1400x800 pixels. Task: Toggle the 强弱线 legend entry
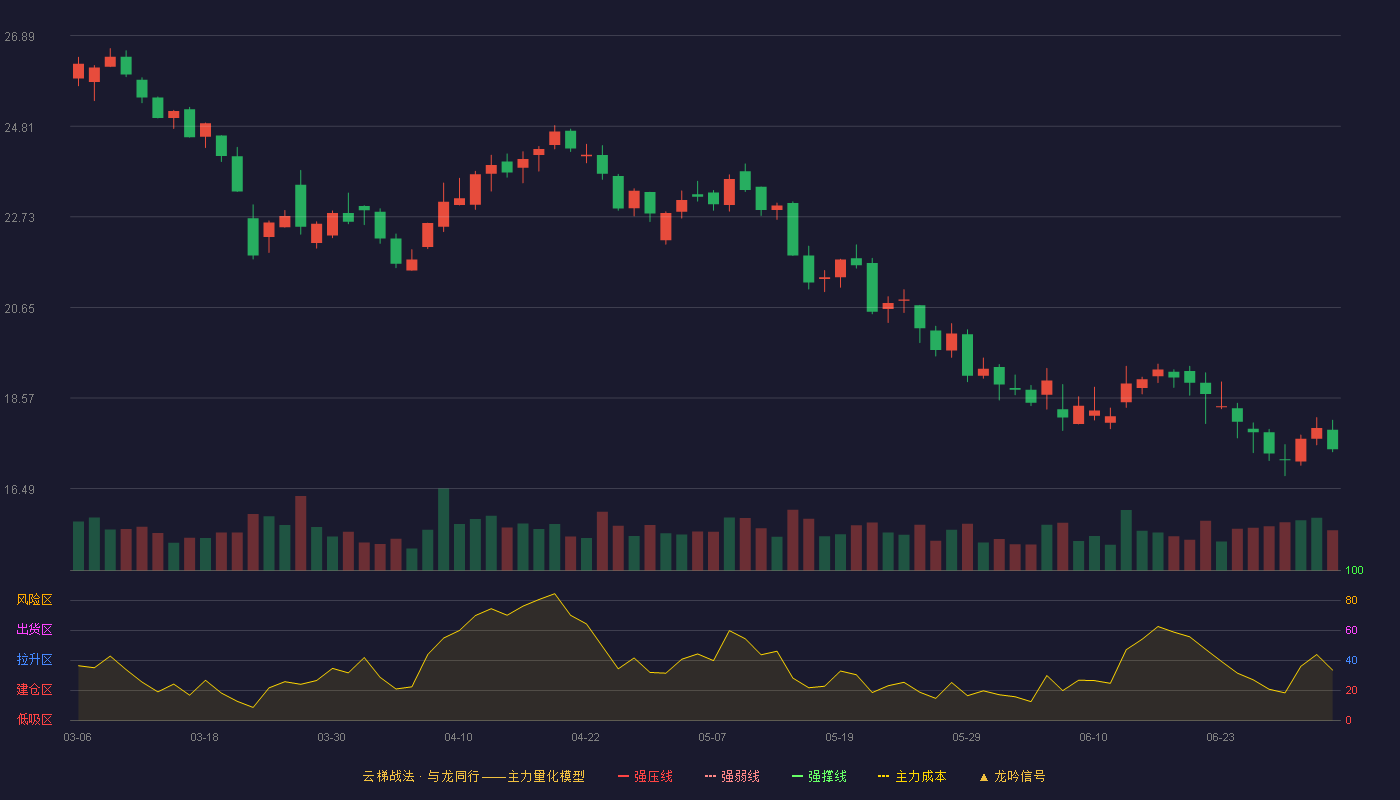pos(732,776)
